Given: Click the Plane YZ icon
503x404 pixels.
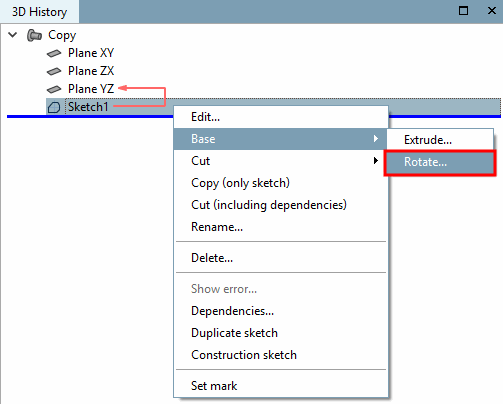Looking at the screenshot, I should pyautogui.click(x=54, y=89).
